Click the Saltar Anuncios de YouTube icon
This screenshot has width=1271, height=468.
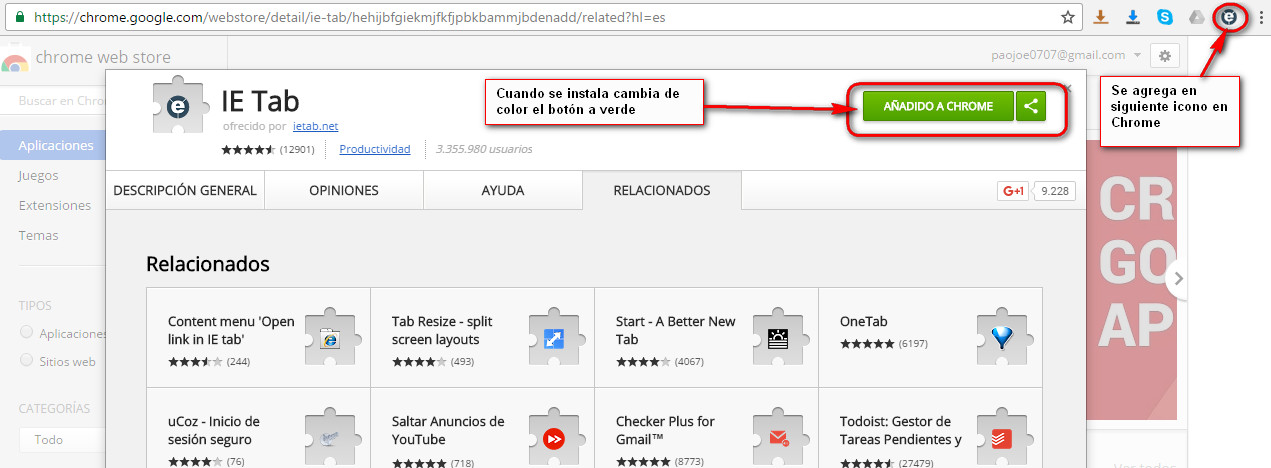[554, 438]
